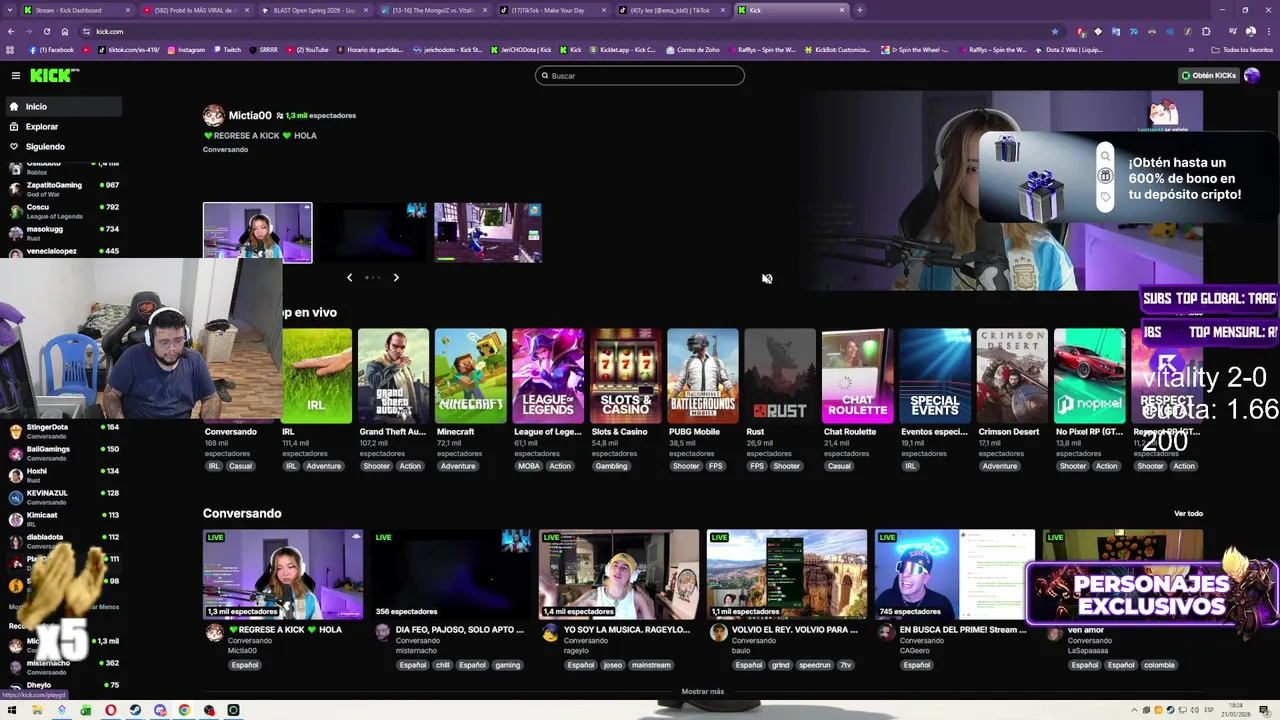Image resolution: width=1280 pixels, height=720 pixels.
Task: Focus the Buscar search field
Action: tap(640, 75)
